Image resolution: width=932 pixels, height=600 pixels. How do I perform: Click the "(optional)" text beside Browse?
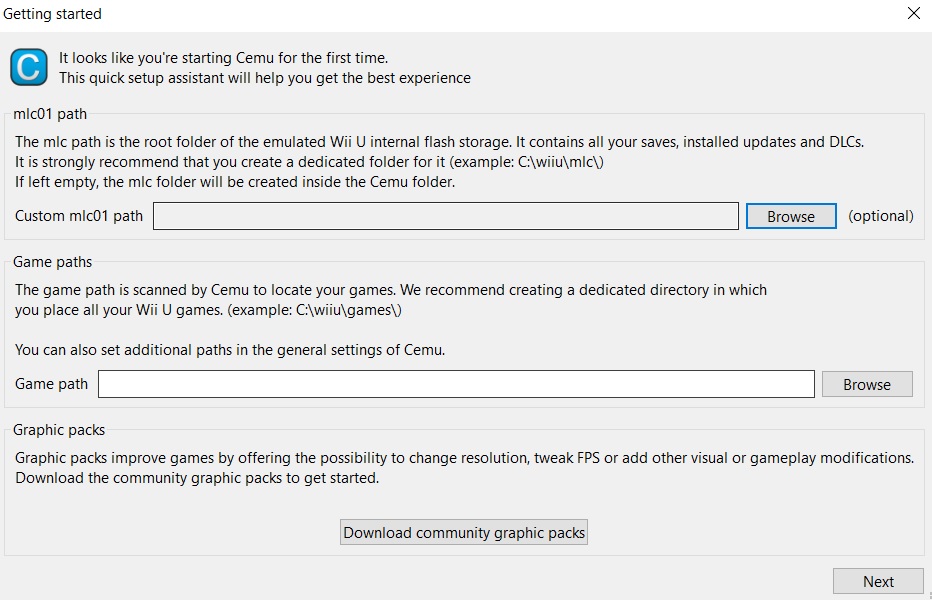point(880,216)
